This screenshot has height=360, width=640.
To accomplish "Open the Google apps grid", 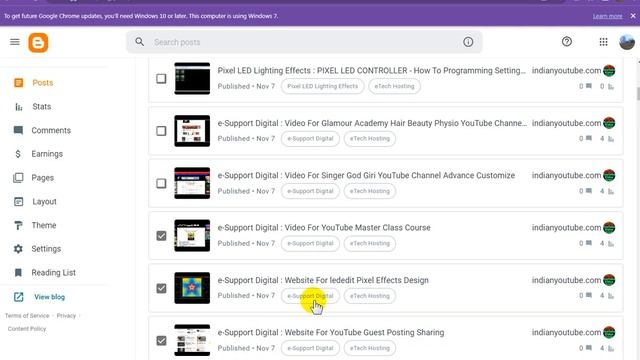I will tap(603, 42).
